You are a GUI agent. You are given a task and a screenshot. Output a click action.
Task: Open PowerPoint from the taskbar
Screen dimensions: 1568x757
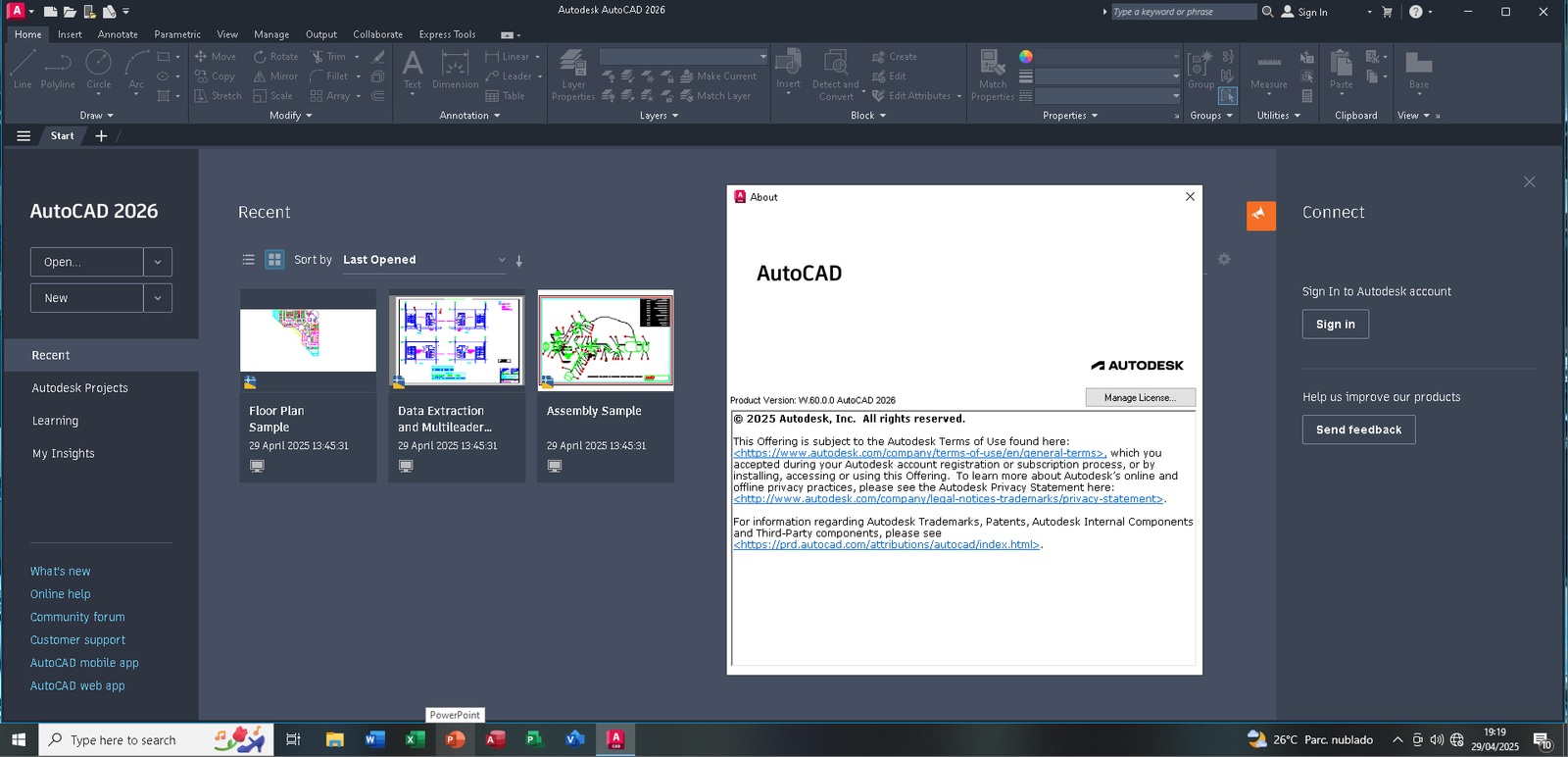455,739
